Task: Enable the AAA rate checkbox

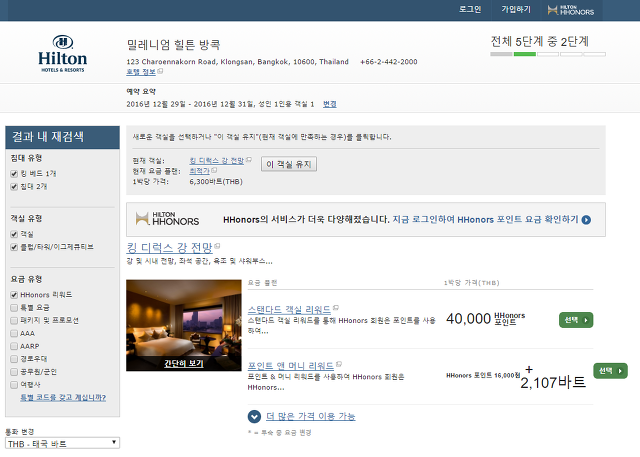Action: click(14, 333)
